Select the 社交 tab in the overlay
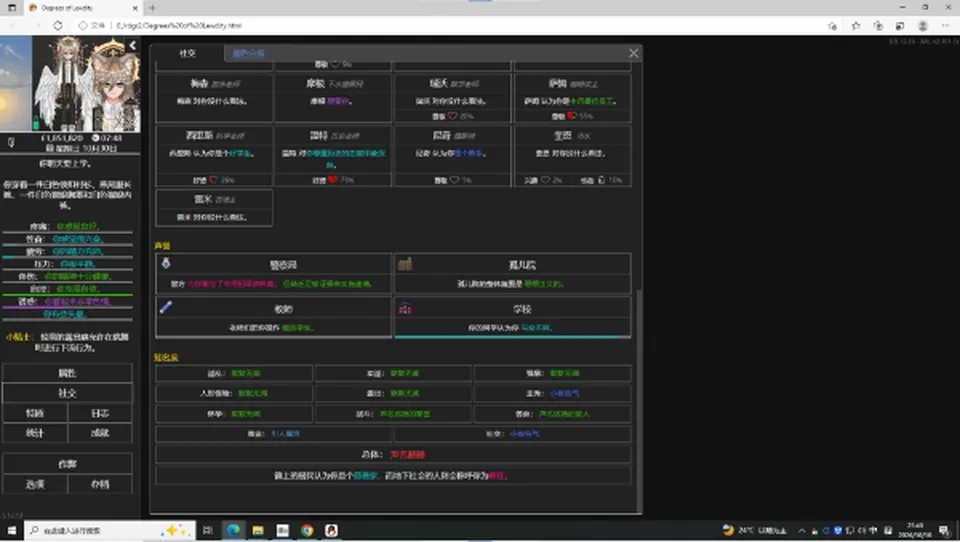 (187, 53)
